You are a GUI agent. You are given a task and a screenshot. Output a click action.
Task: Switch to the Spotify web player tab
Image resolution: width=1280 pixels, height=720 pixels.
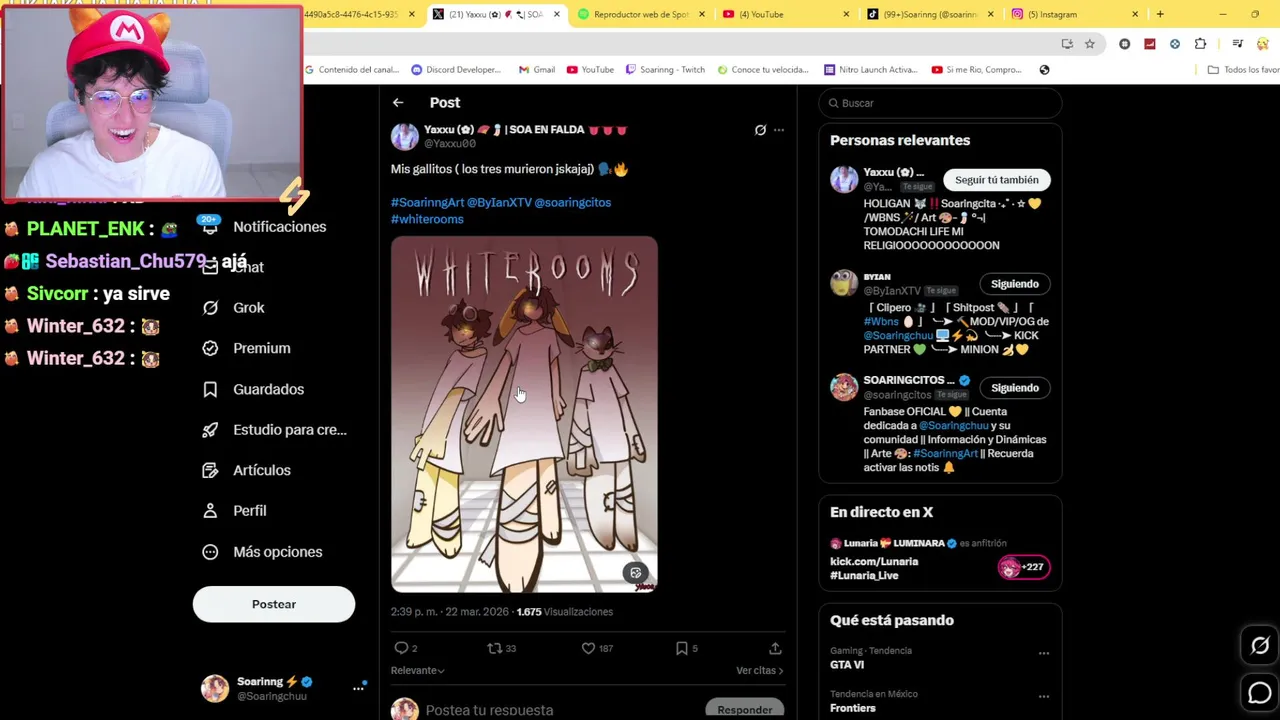[641, 14]
